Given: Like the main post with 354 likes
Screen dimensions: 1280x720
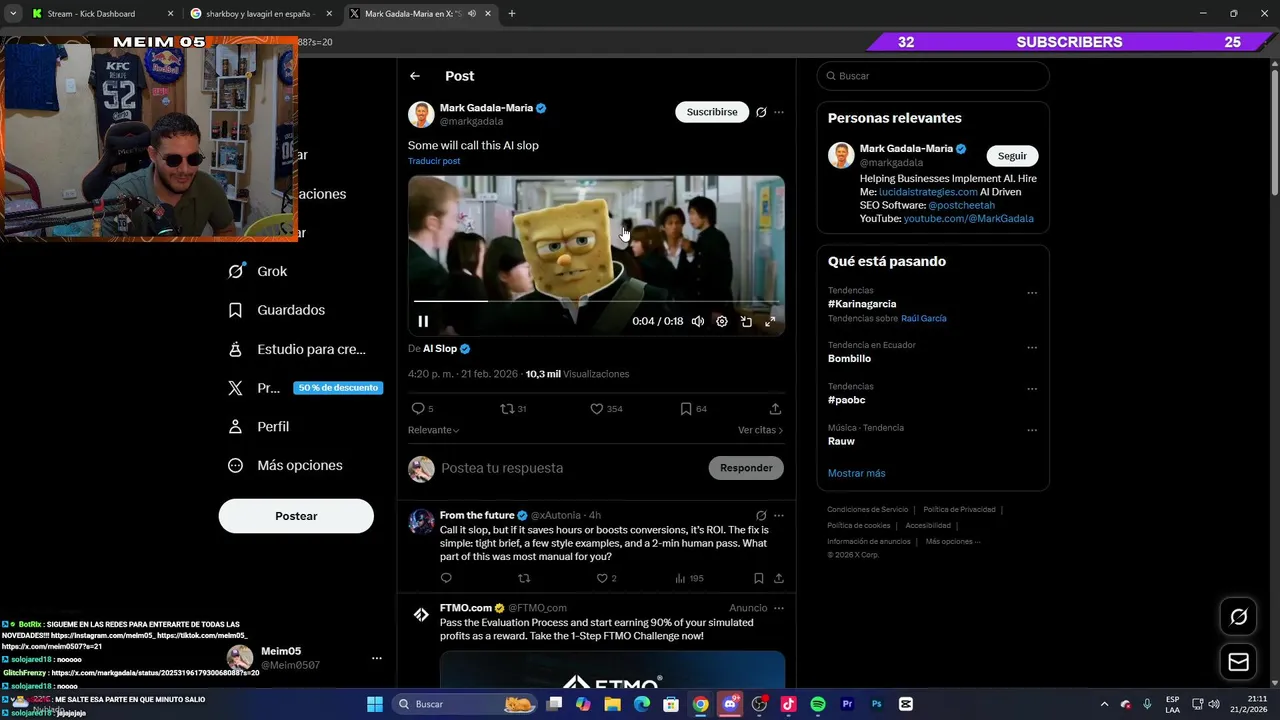Looking at the screenshot, I should tap(596, 408).
